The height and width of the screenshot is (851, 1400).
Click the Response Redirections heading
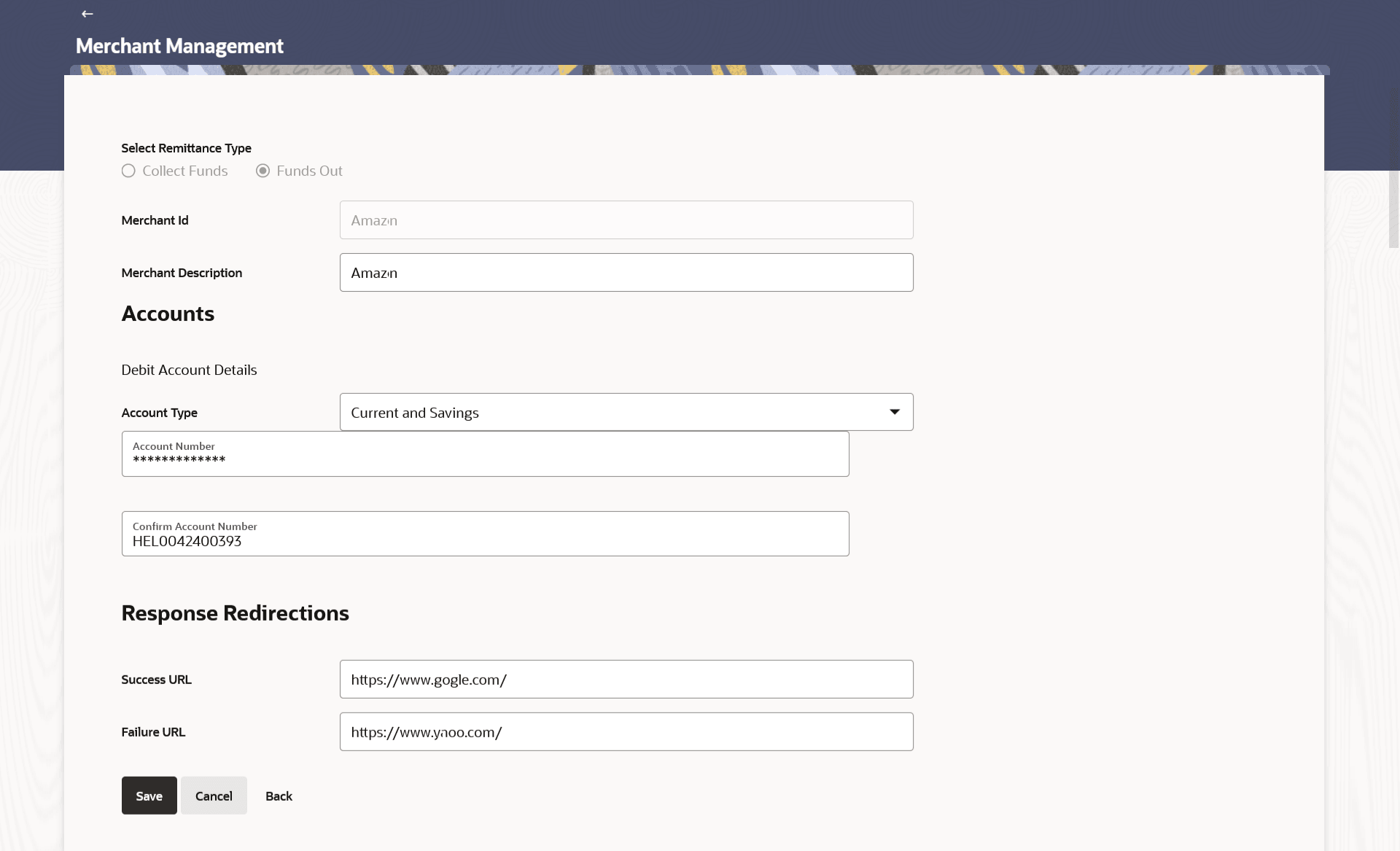[235, 613]
